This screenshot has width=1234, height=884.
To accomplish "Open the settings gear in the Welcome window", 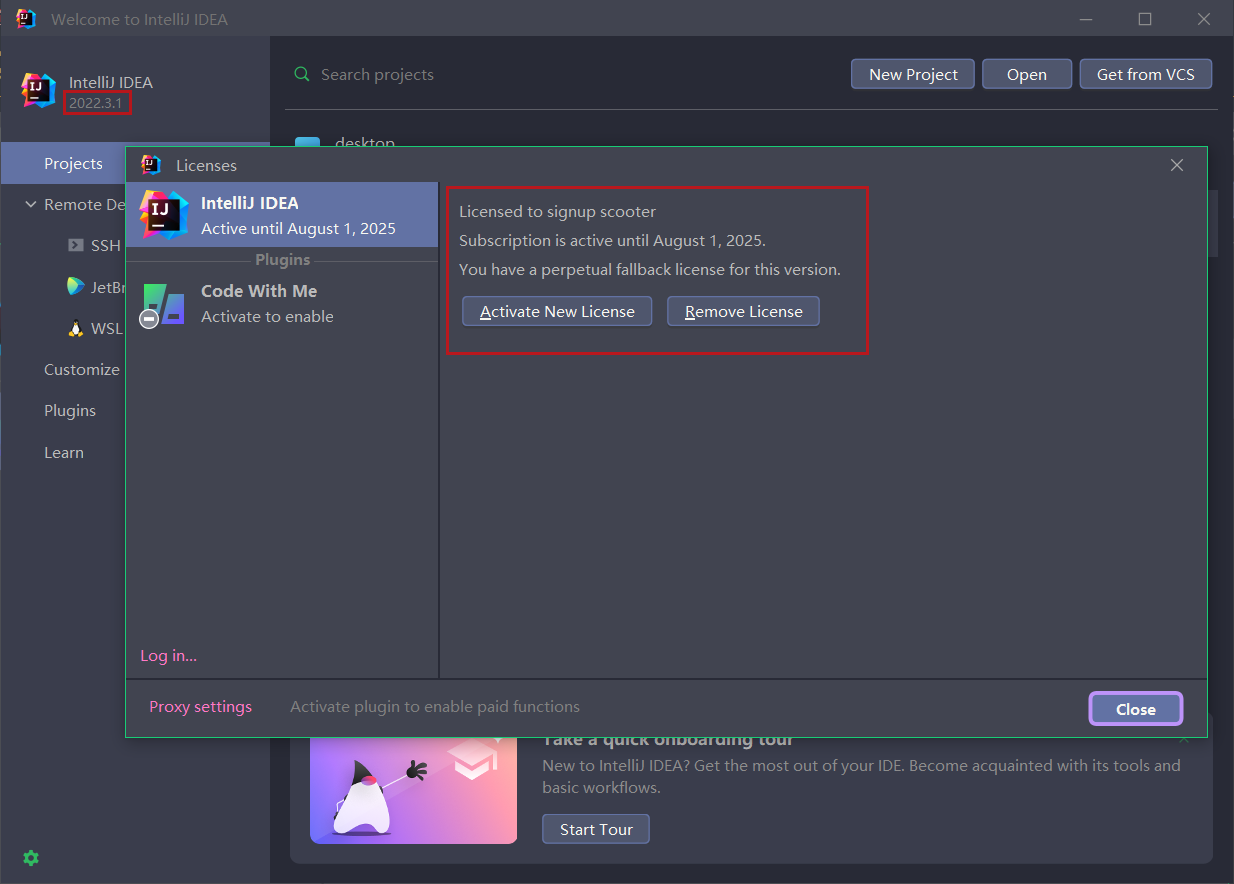I will [31, 858].
